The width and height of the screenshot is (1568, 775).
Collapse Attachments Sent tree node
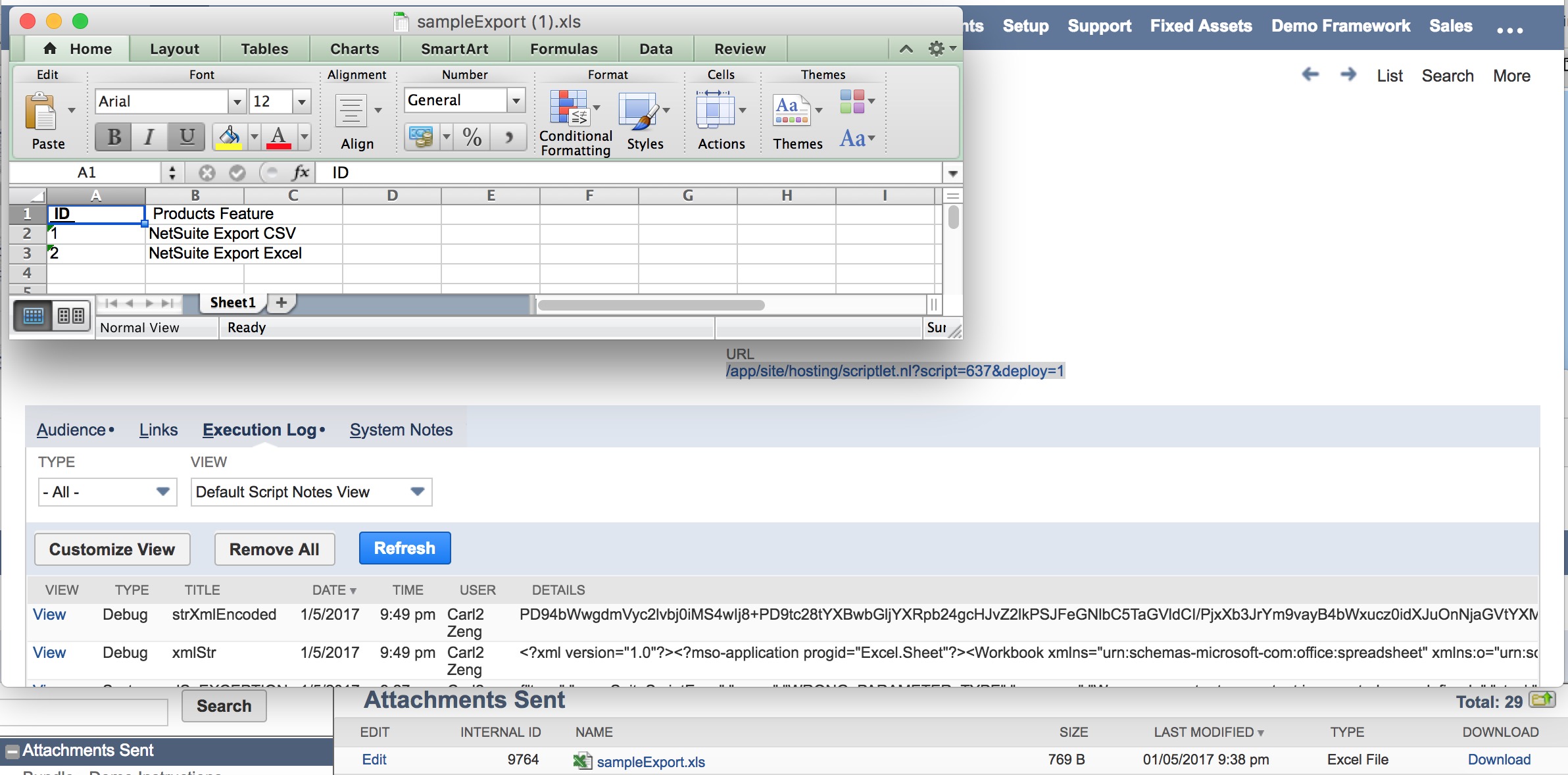(x=12, y=751)
